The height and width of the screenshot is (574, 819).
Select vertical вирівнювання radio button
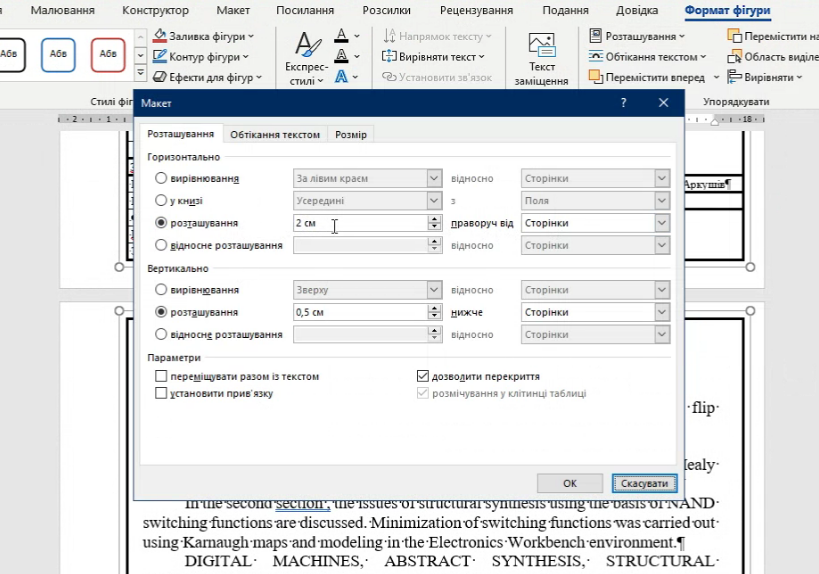[x=161, y=289]
